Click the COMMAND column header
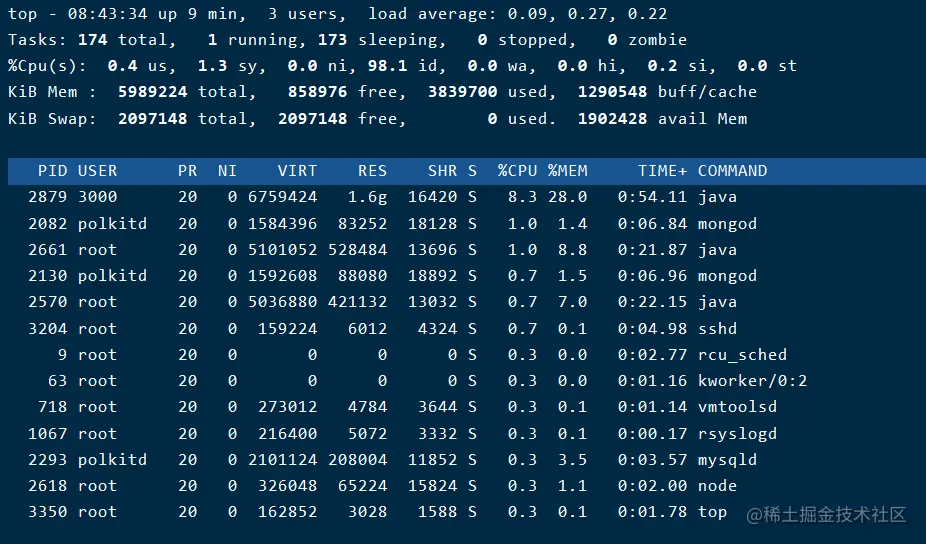This screenshot has height=544, width=926. (732, 171)
